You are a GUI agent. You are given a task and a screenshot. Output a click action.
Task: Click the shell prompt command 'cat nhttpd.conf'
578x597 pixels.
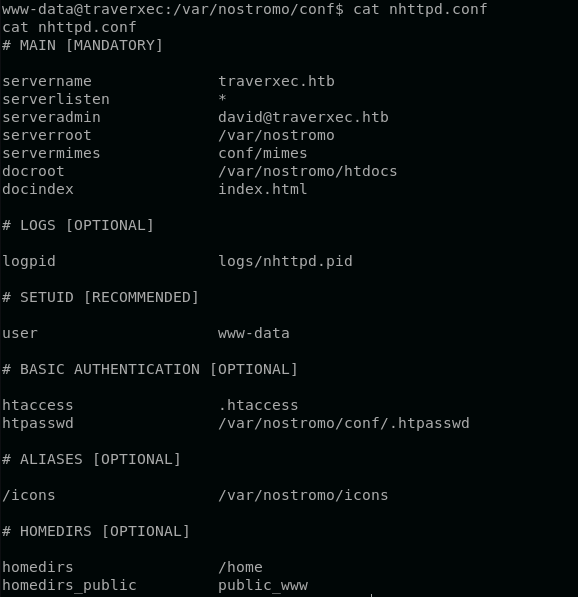click(x=420, y=9)
